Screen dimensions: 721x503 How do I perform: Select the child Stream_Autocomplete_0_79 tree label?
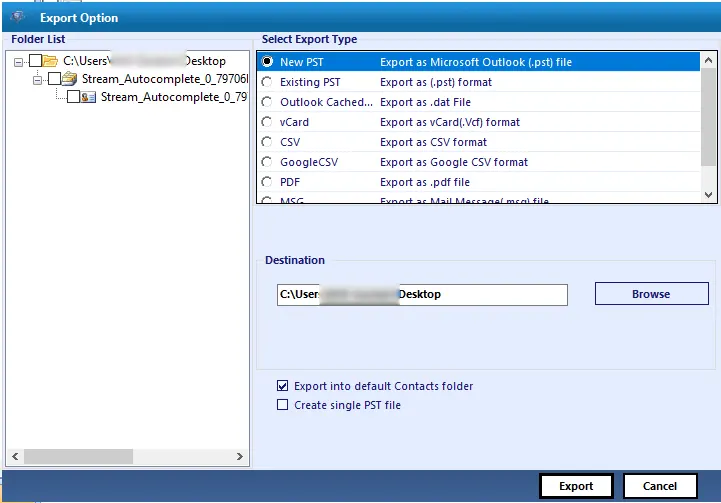(174, 97)
